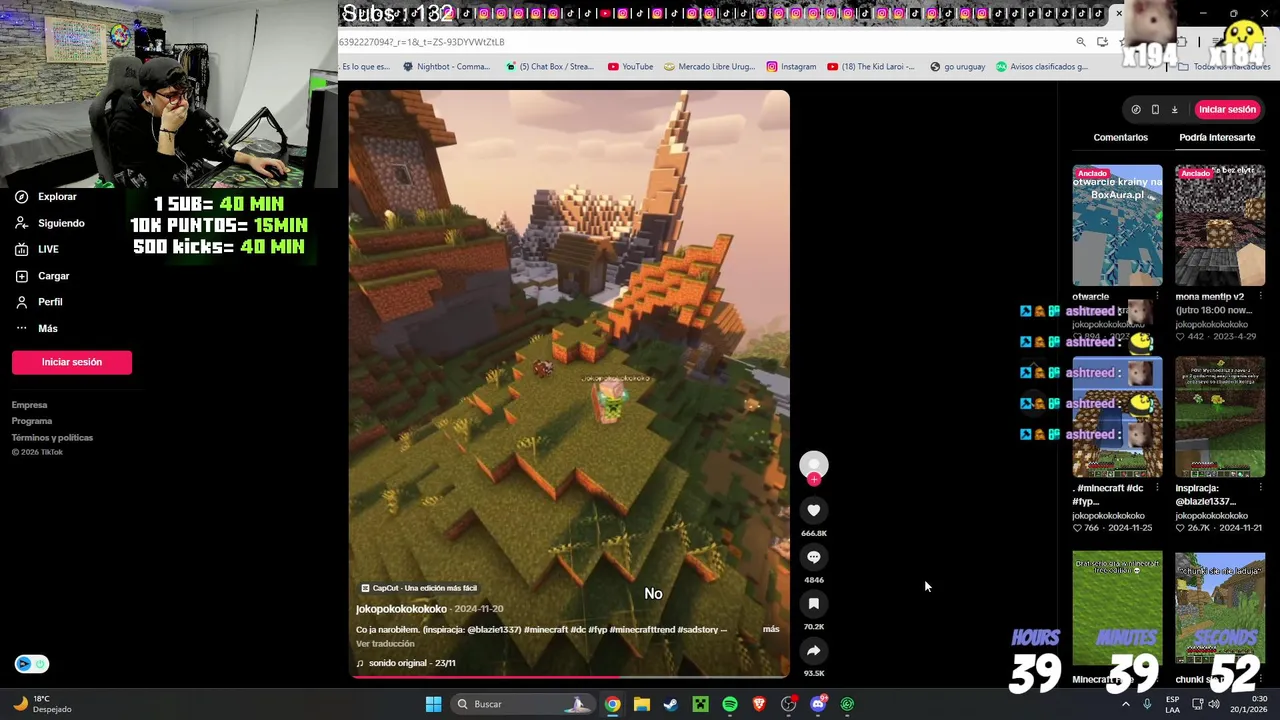Open Brave browser from the taskbar
Screen dimensions: 1280x720
[759, 704]
